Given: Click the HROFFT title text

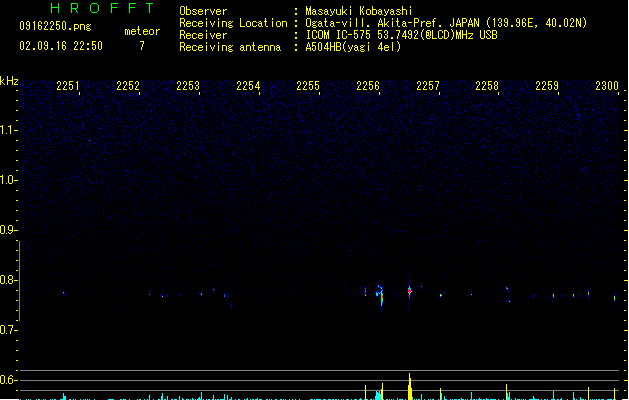Looking at the screenshot, I should pyautogui.click(x=102, y=8).
